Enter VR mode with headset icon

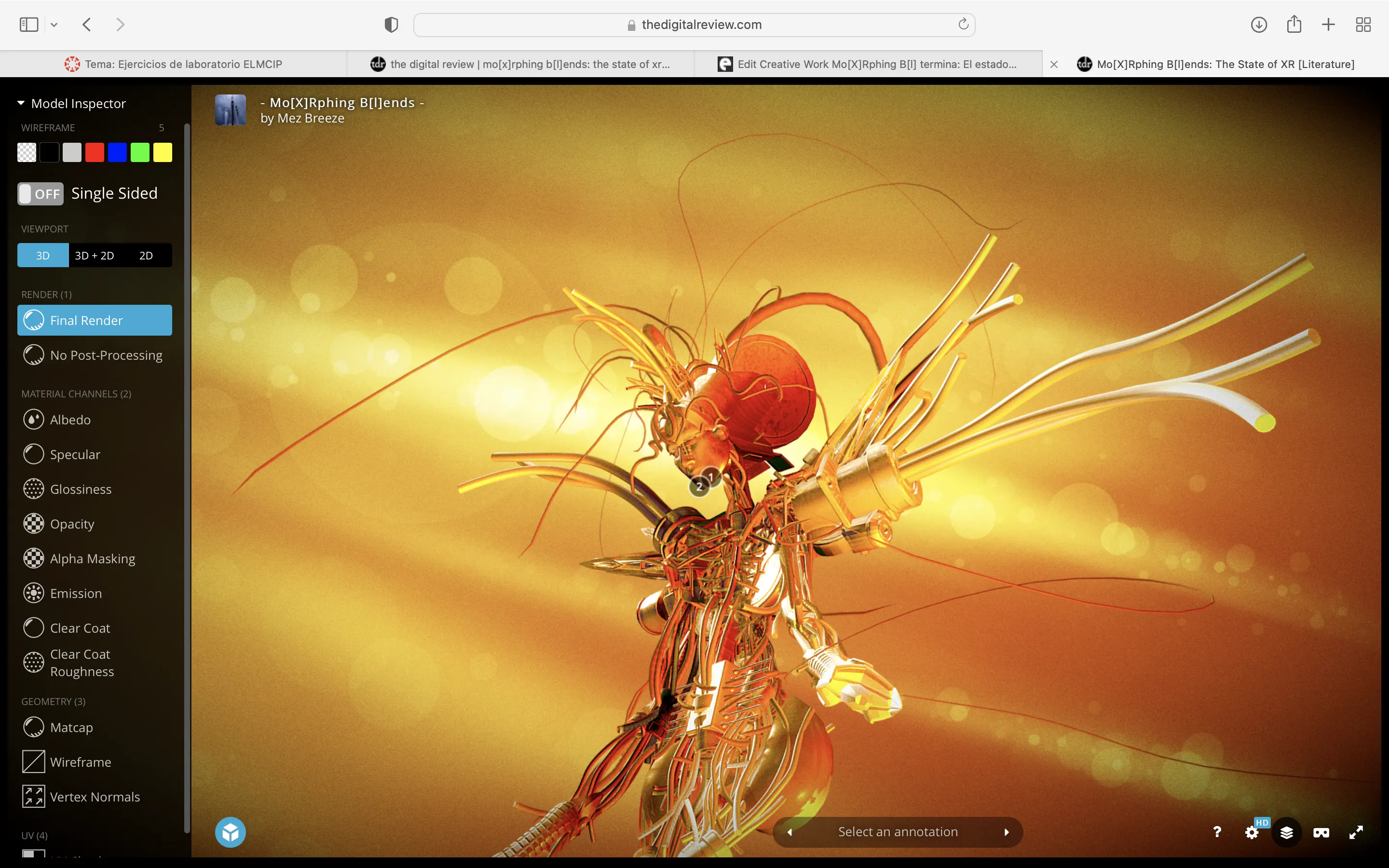(1321, 832)
